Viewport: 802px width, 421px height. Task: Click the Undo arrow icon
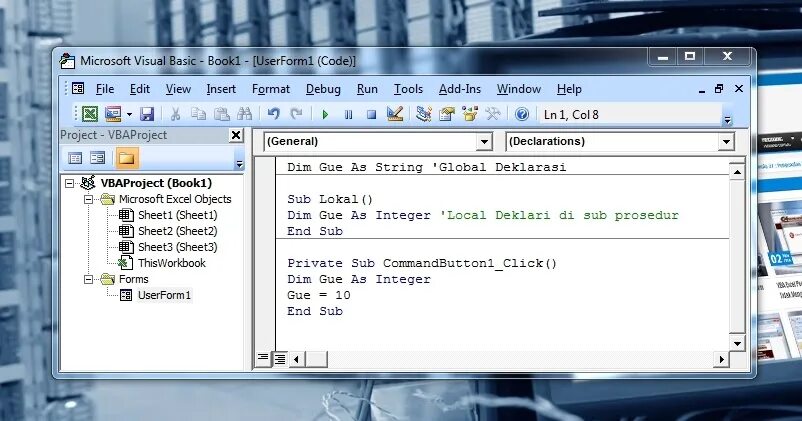tap(274, 114)
